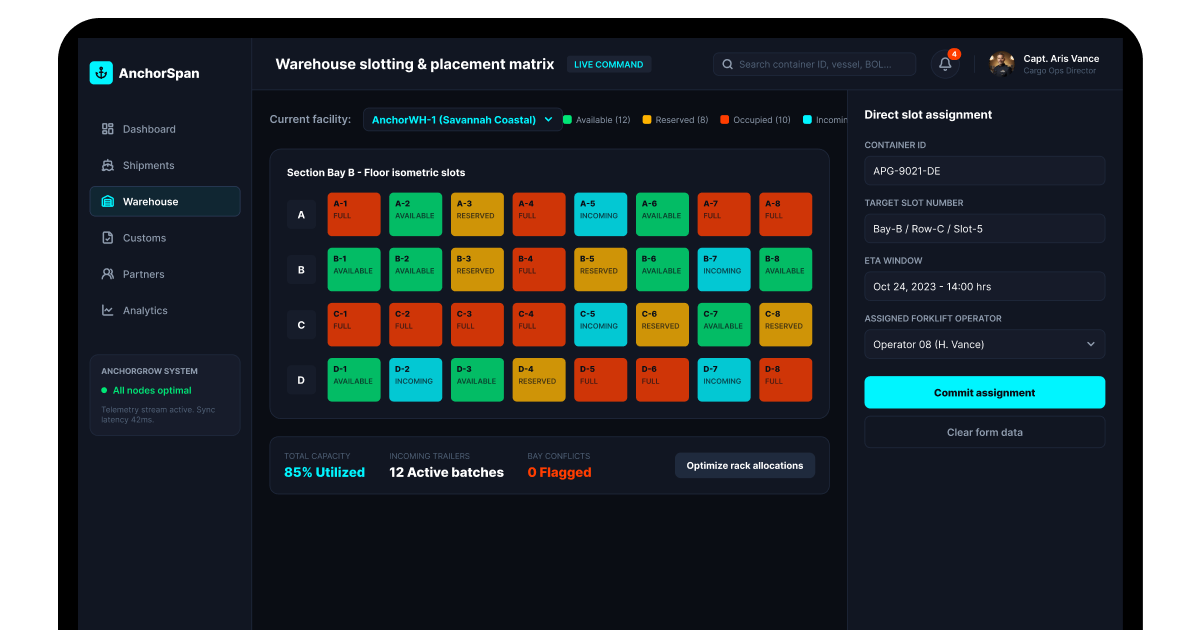This screenshot has height=630, width=1200.
Task: Click the Analytics chart icon
Action: point(108,310)
